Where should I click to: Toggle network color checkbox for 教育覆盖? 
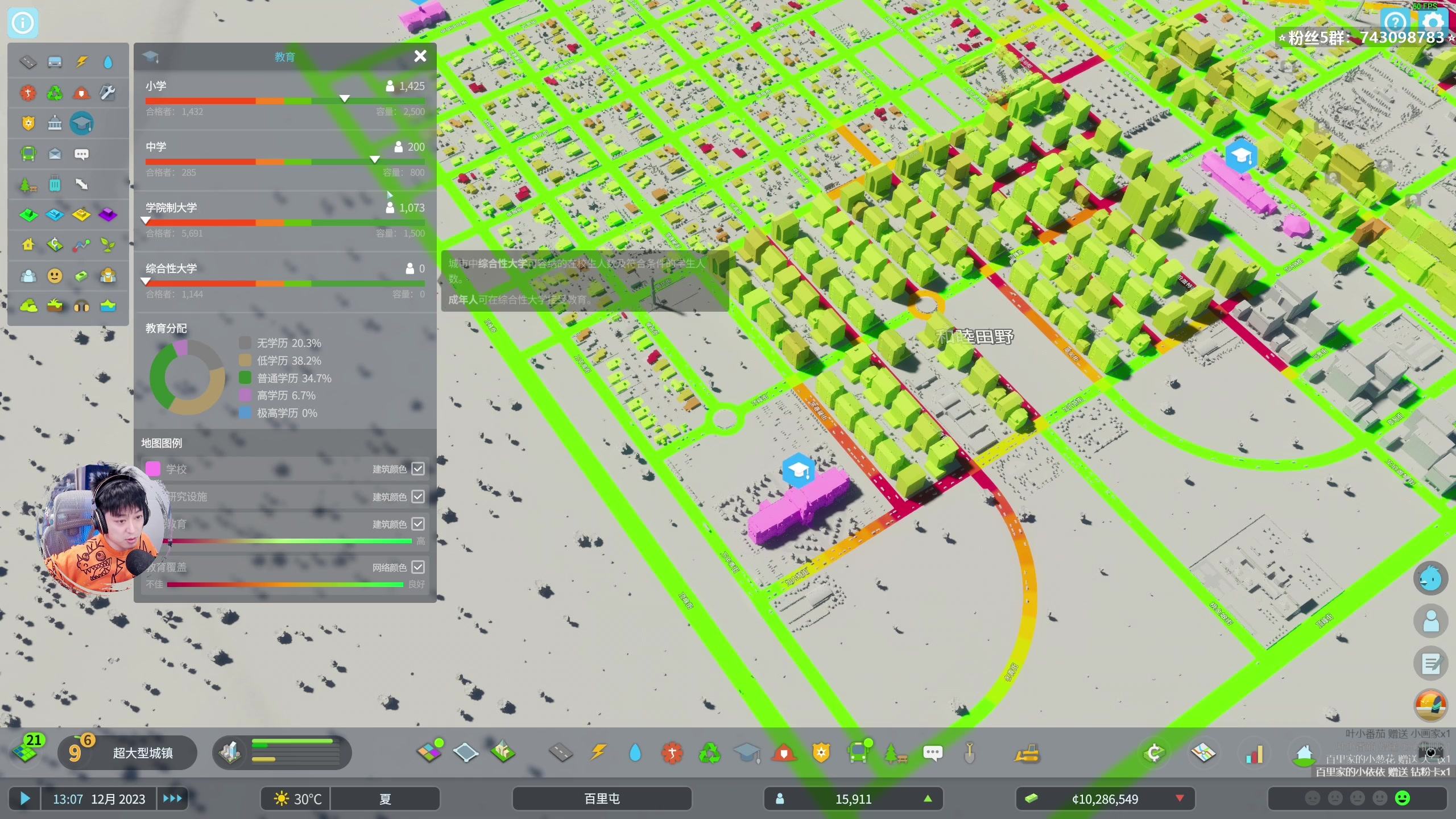pos(418,566)
